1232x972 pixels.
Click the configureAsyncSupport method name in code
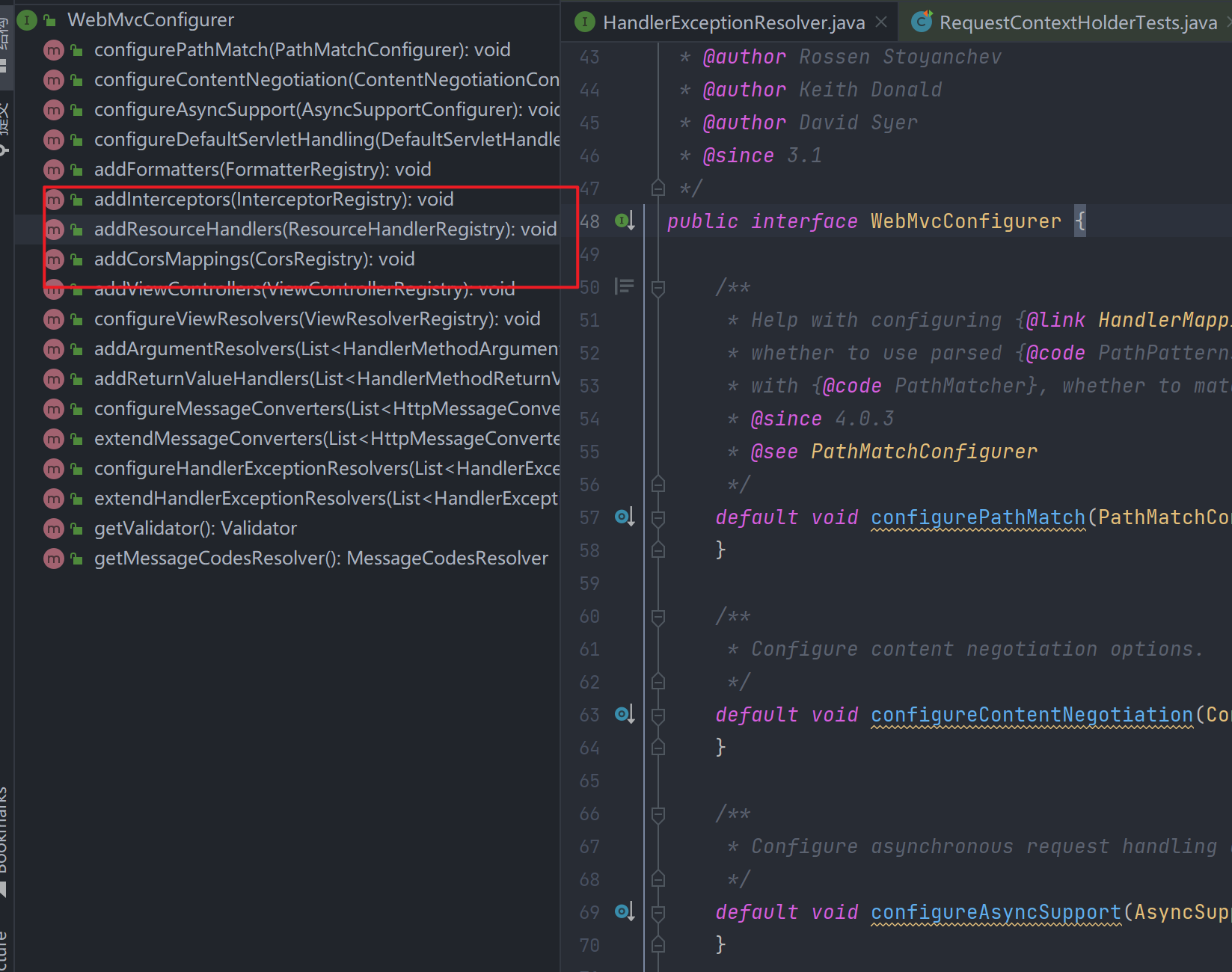pos(996,912)
